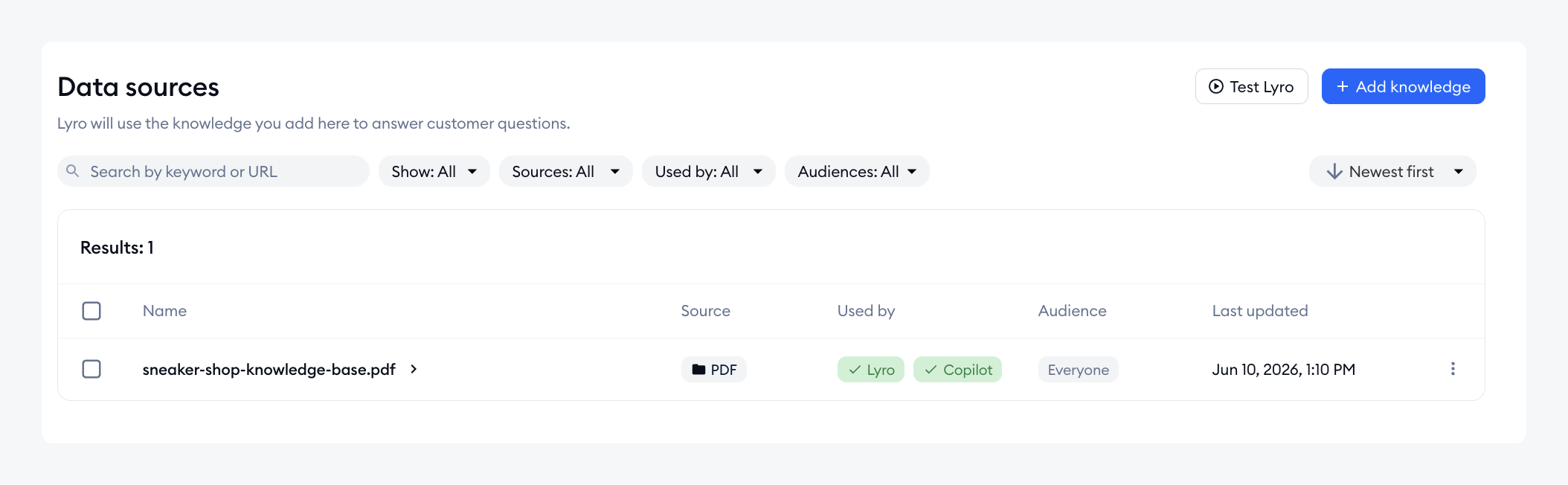Viewport: 1568px width, 485px height.
Task: Tick the select-all checkbox in the header
Action: [91, 311]
